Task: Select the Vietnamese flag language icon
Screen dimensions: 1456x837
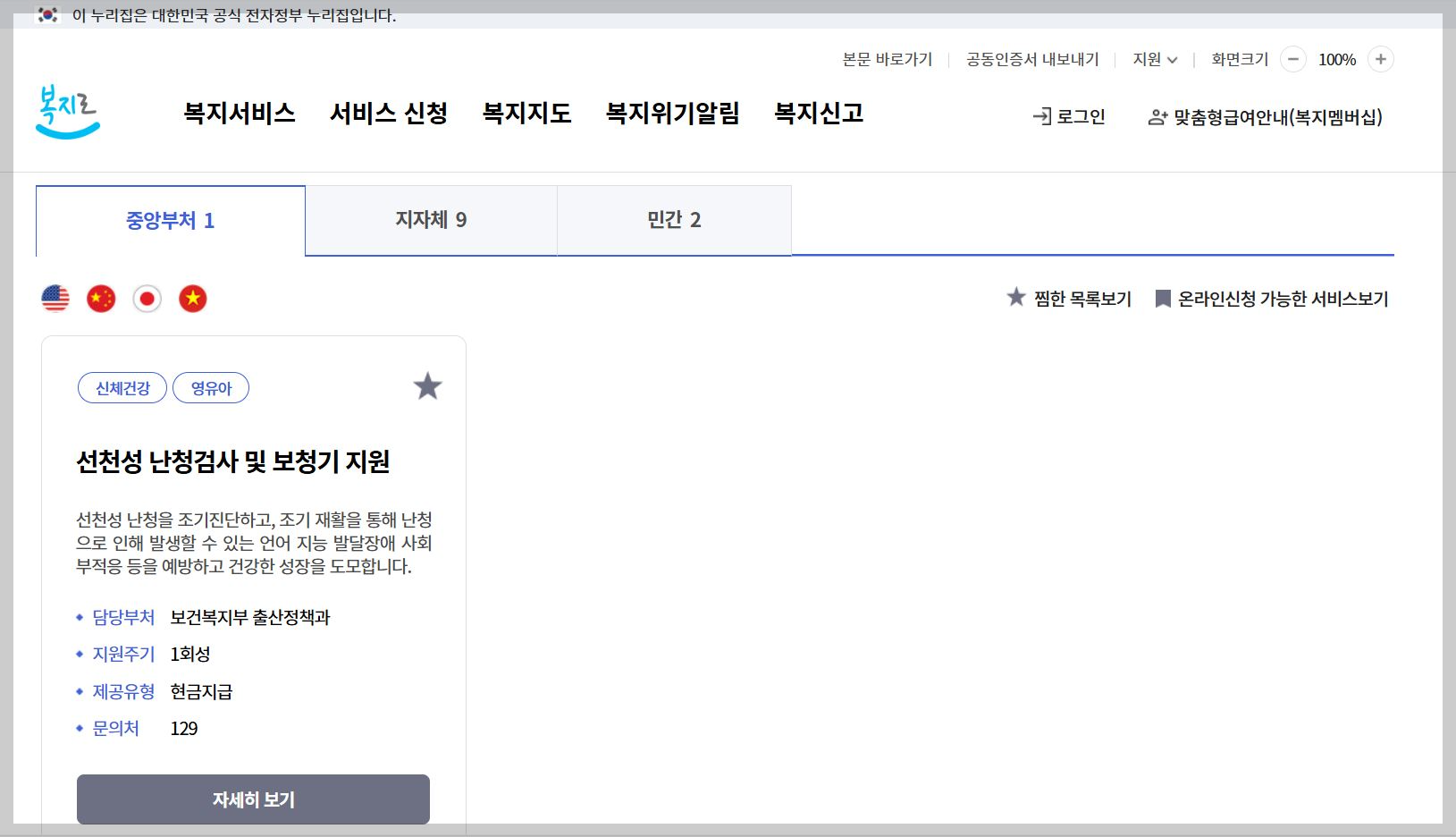Action: tap(193, 299)
